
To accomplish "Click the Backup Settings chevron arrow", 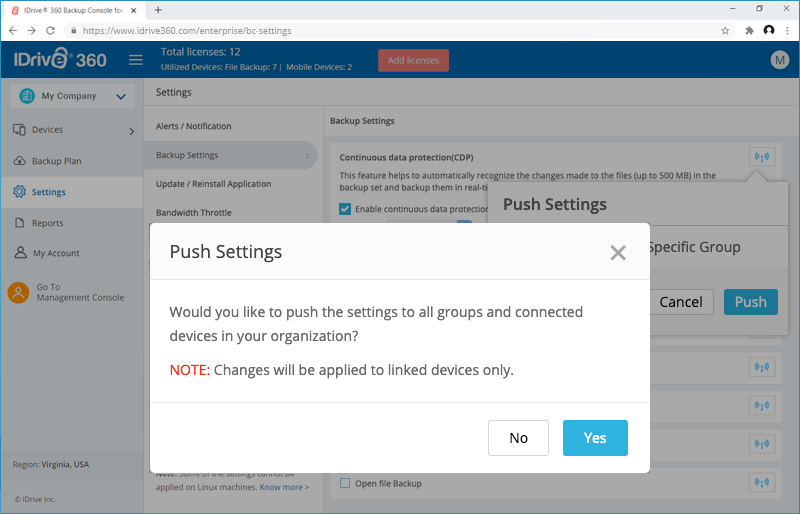I will pyautogui.click(x=307, y=156).
